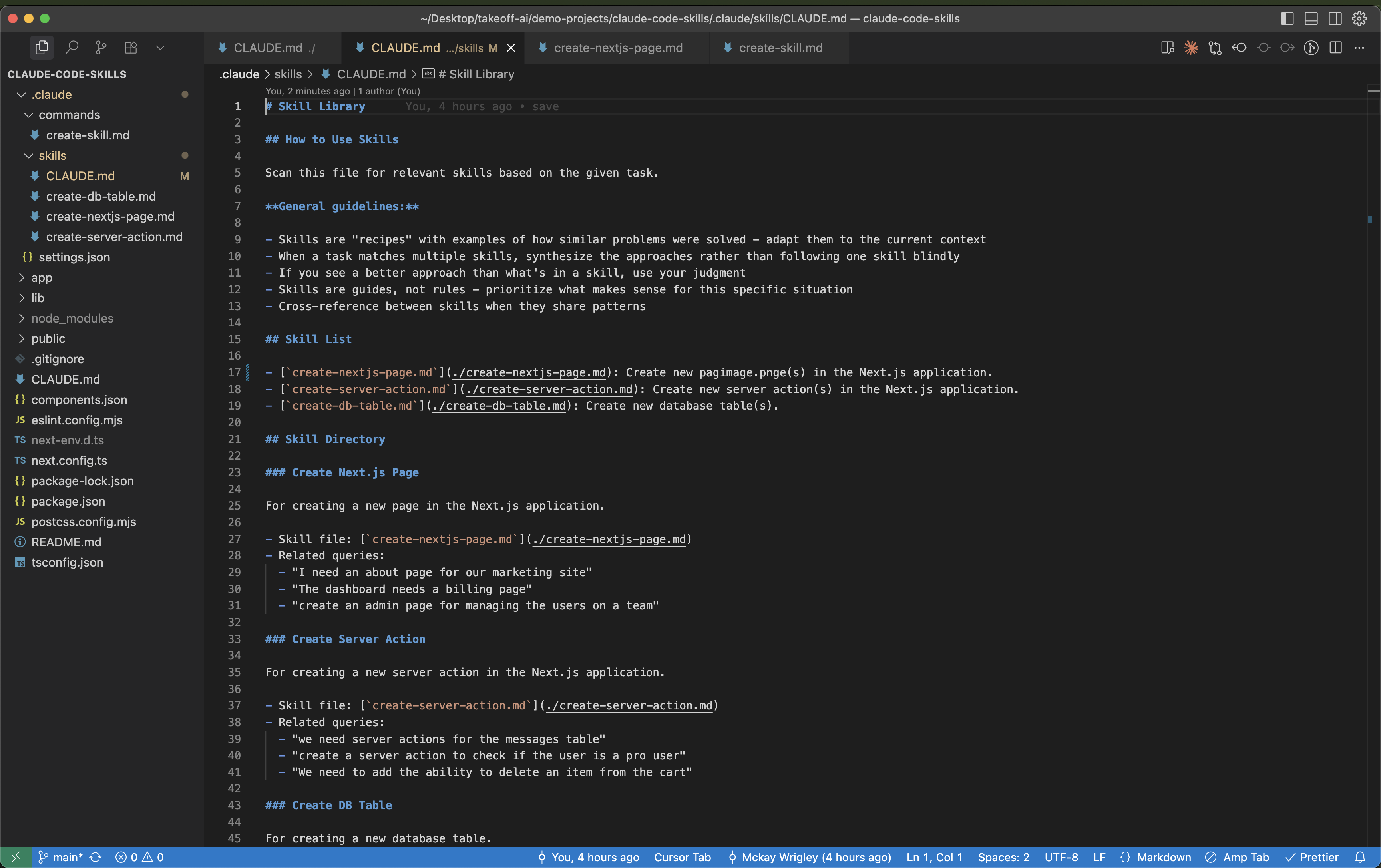Image resolution: width=1381 pixels, height=868 pixels.
Task: Toggle the secondary sidebar layout button
Action: pos(1335,18)
